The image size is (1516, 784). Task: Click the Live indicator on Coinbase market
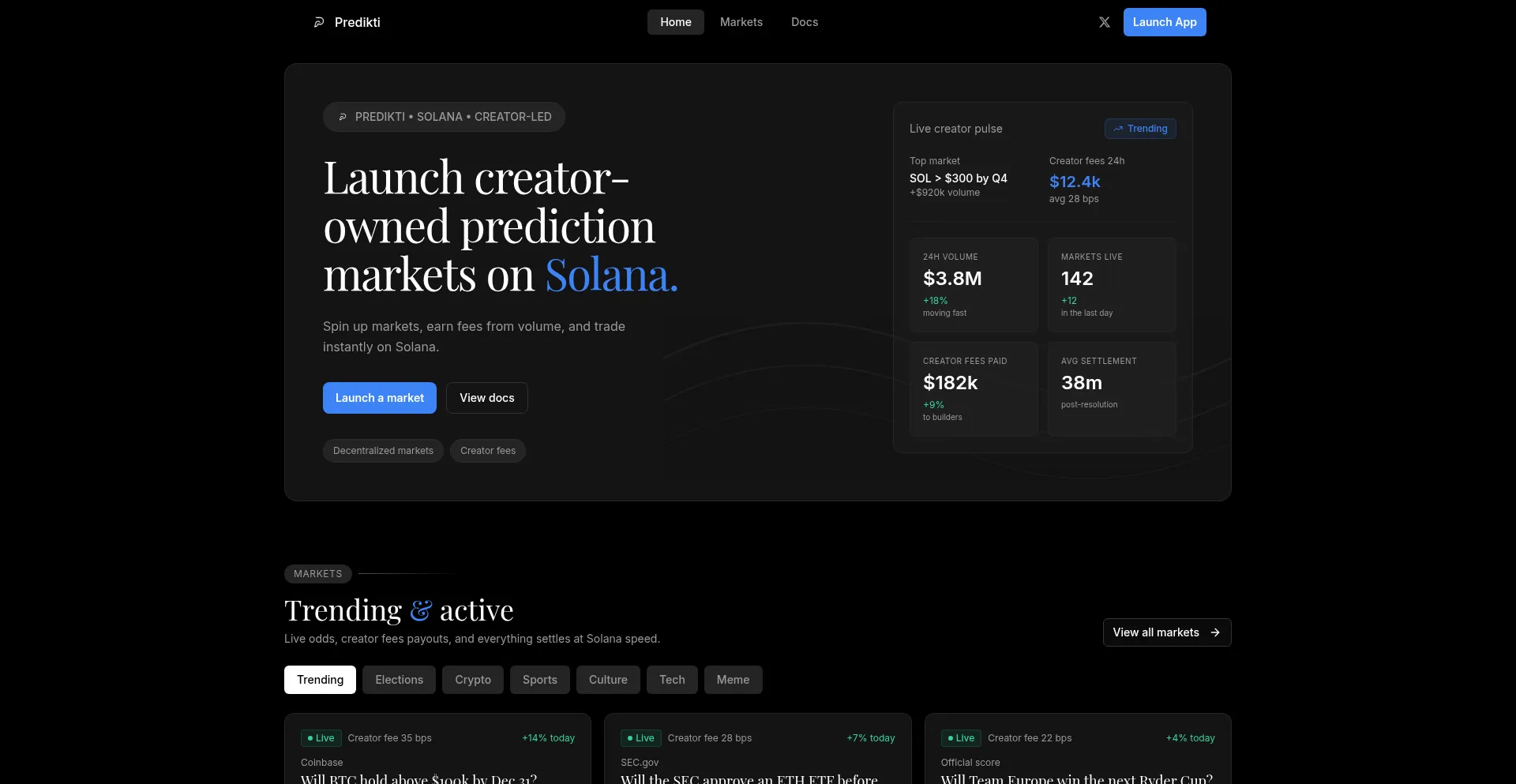point(321,738)
